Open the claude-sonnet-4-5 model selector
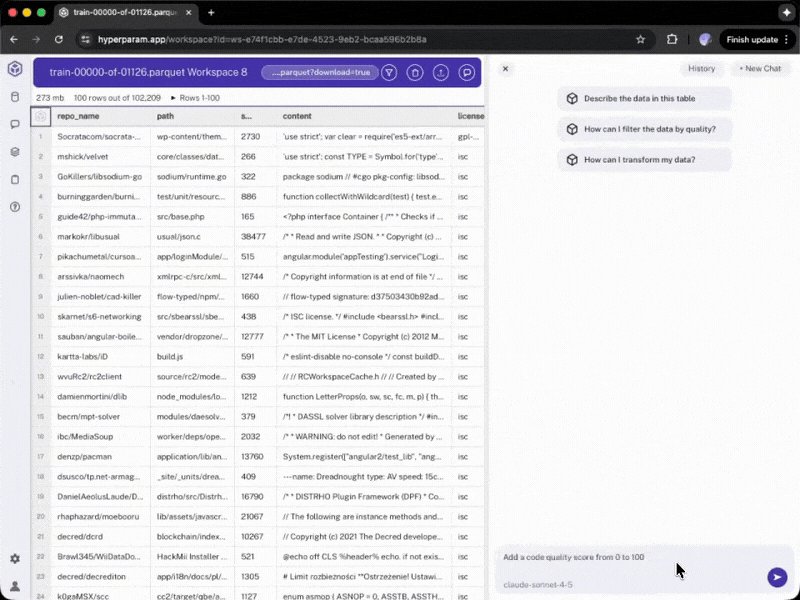The image size is (800, 600). [538, 585]
